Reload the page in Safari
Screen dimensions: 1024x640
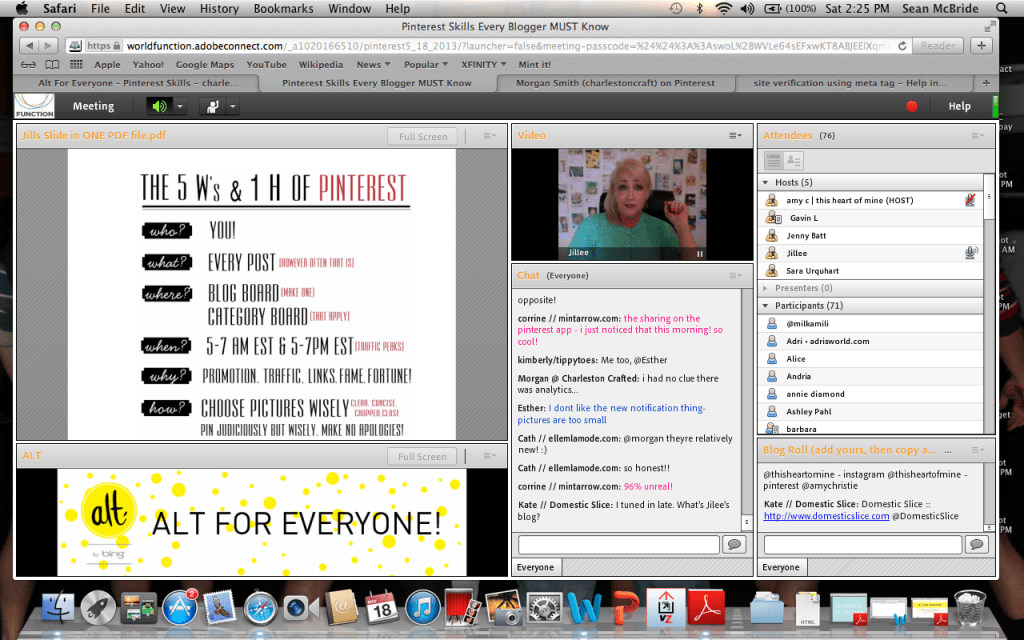902,46
